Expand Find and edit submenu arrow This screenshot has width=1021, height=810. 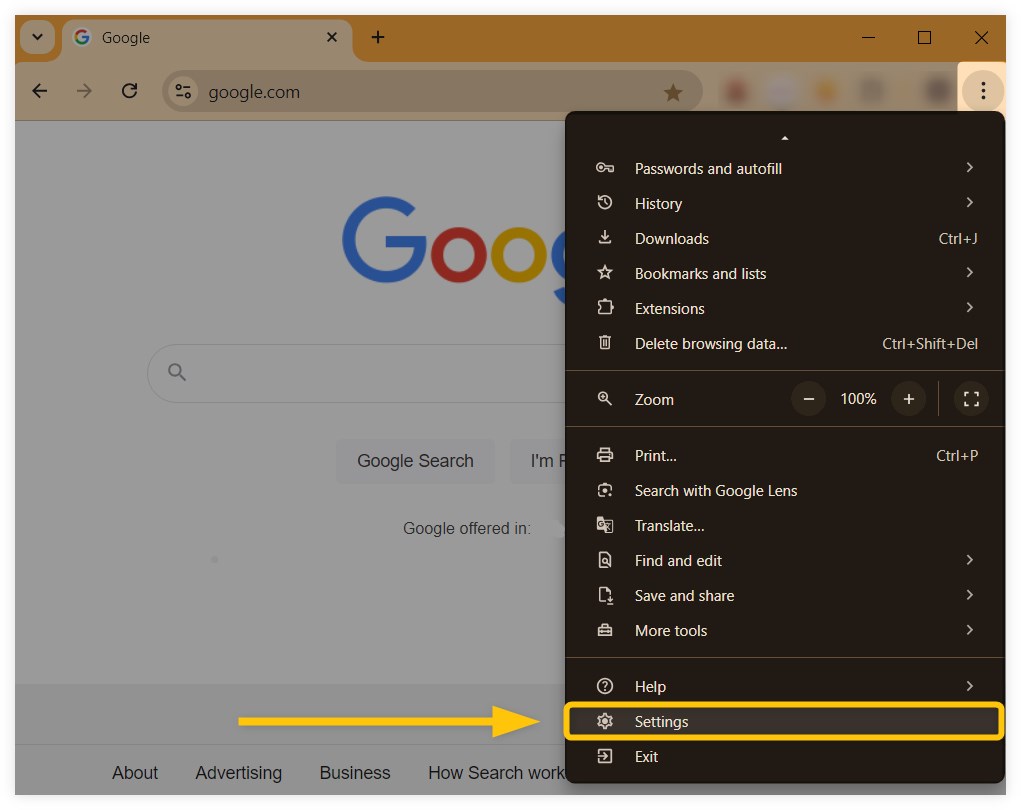pyautogui.click(x=970, y=560)
